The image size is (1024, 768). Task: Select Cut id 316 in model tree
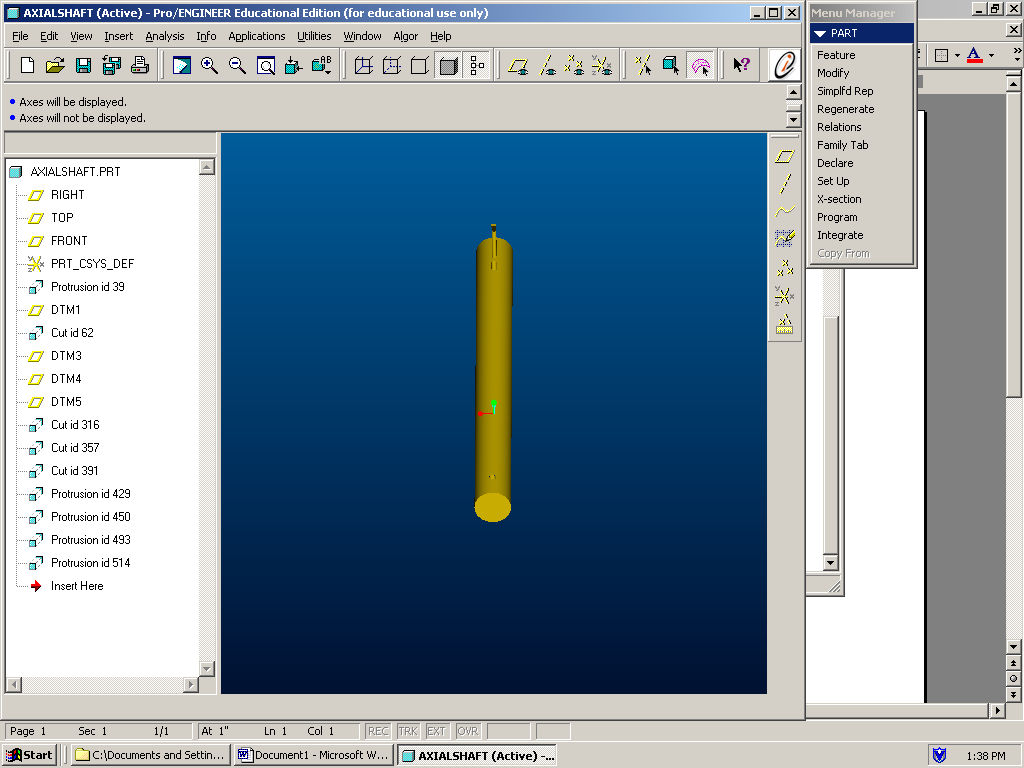pyautogui.click(x=75, y=425)
